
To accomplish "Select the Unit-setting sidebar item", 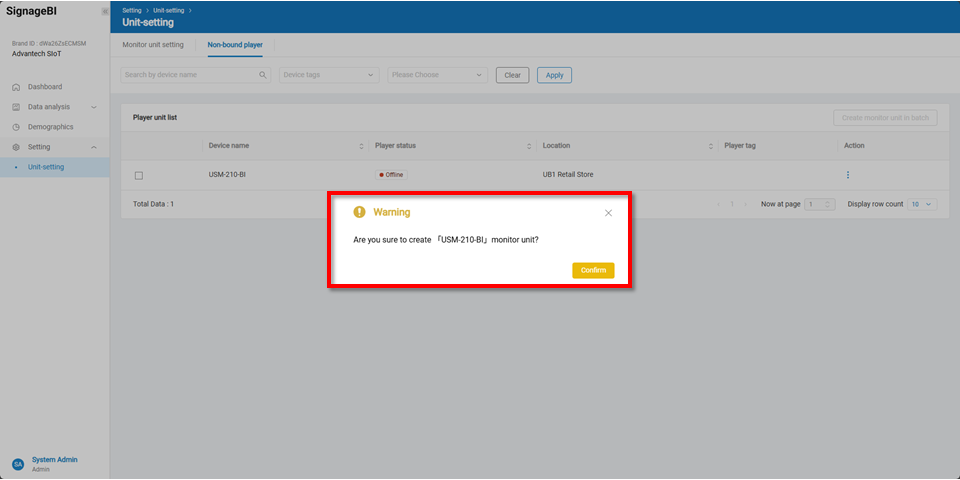I will click(46, 167).
